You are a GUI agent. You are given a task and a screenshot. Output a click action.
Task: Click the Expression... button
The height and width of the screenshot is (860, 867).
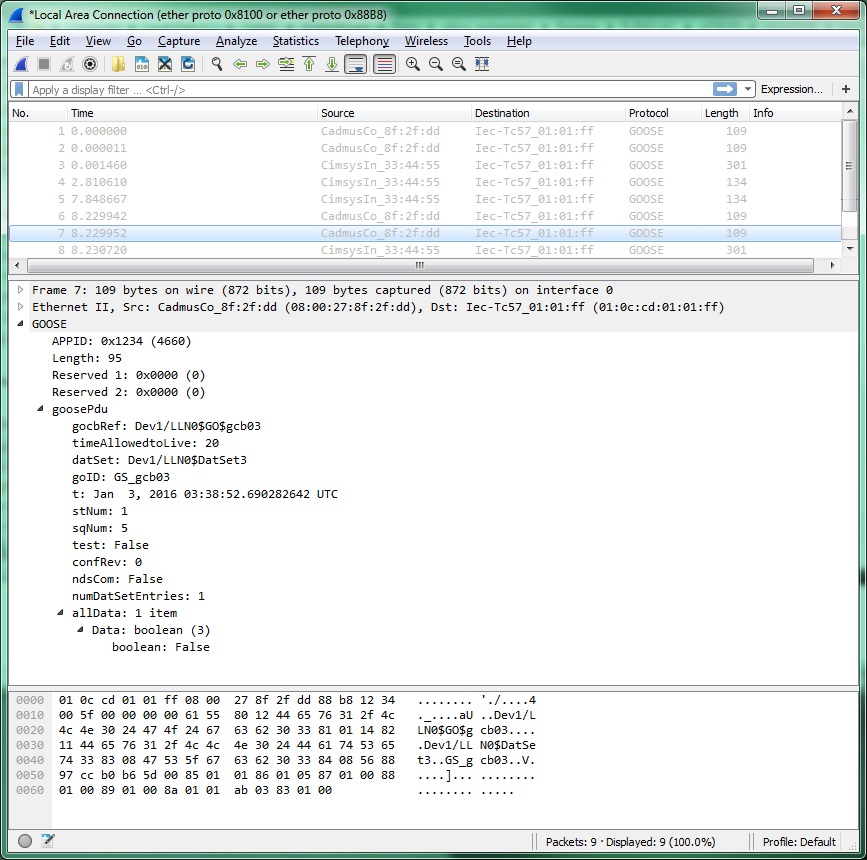792,89
